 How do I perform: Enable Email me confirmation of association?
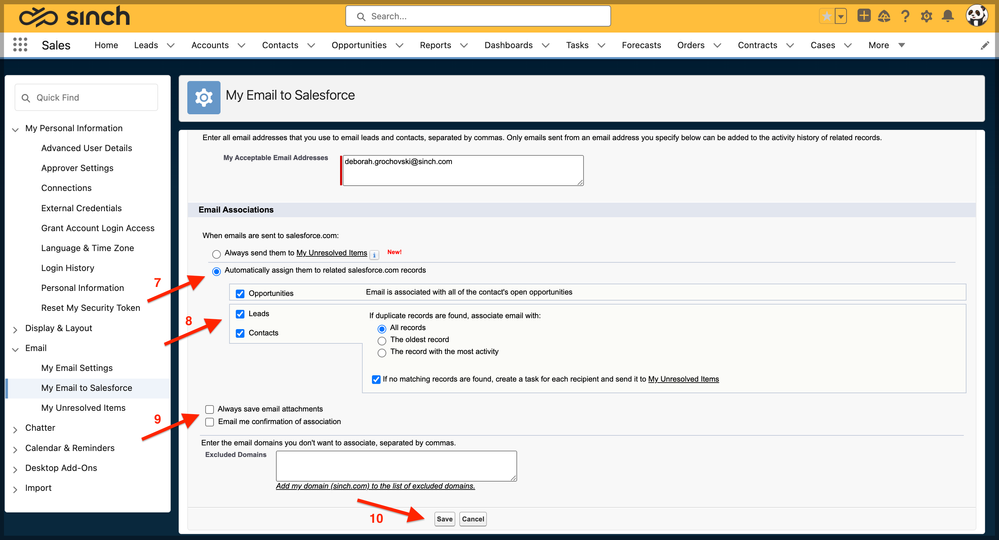[x=210, y=422]
